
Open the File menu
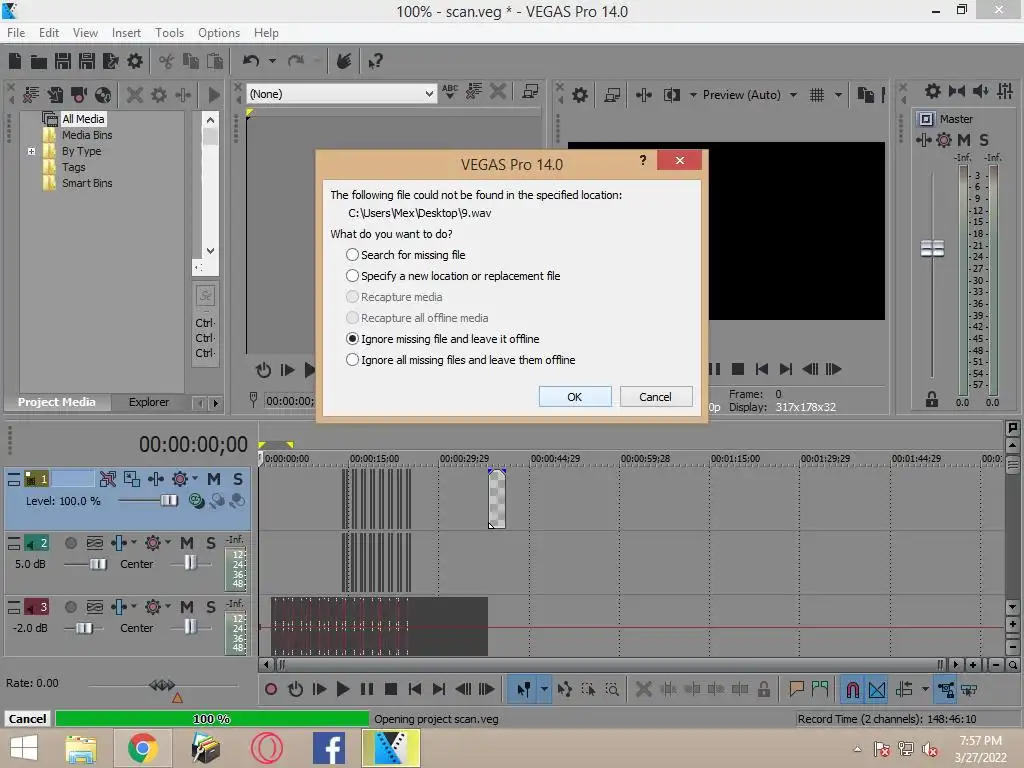16,33
